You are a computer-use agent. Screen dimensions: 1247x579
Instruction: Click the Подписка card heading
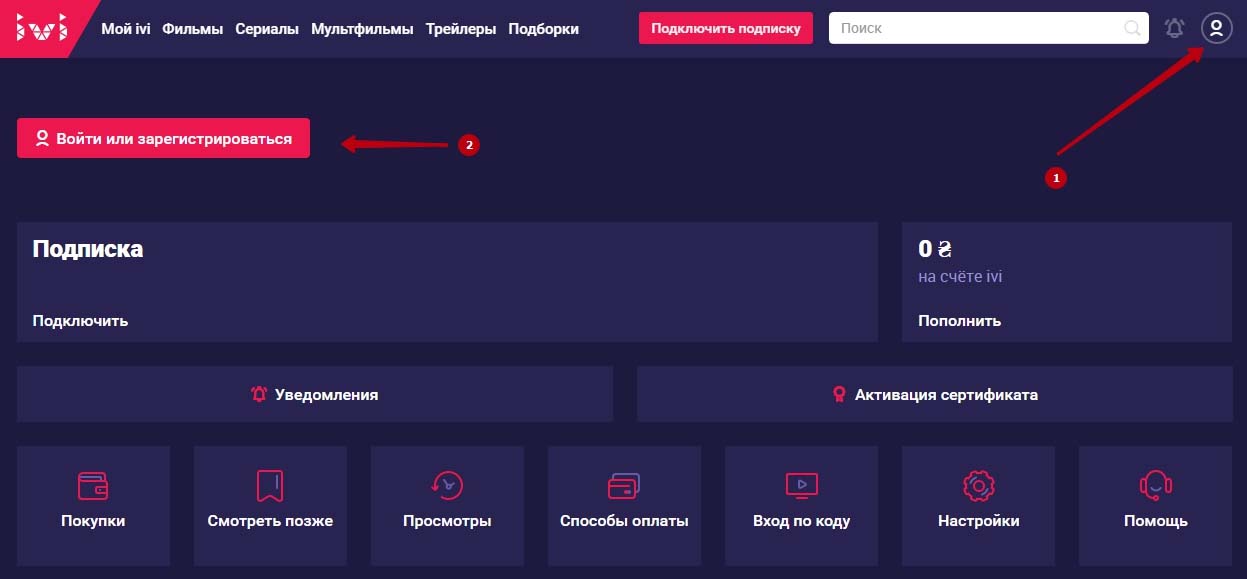[x=87, y=249]
